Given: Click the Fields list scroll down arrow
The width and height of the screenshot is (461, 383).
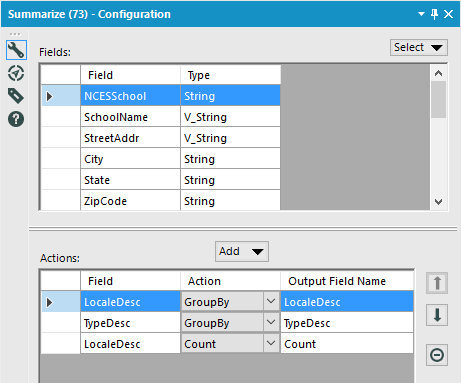Looking at the screenshot, I should point(438,202).
